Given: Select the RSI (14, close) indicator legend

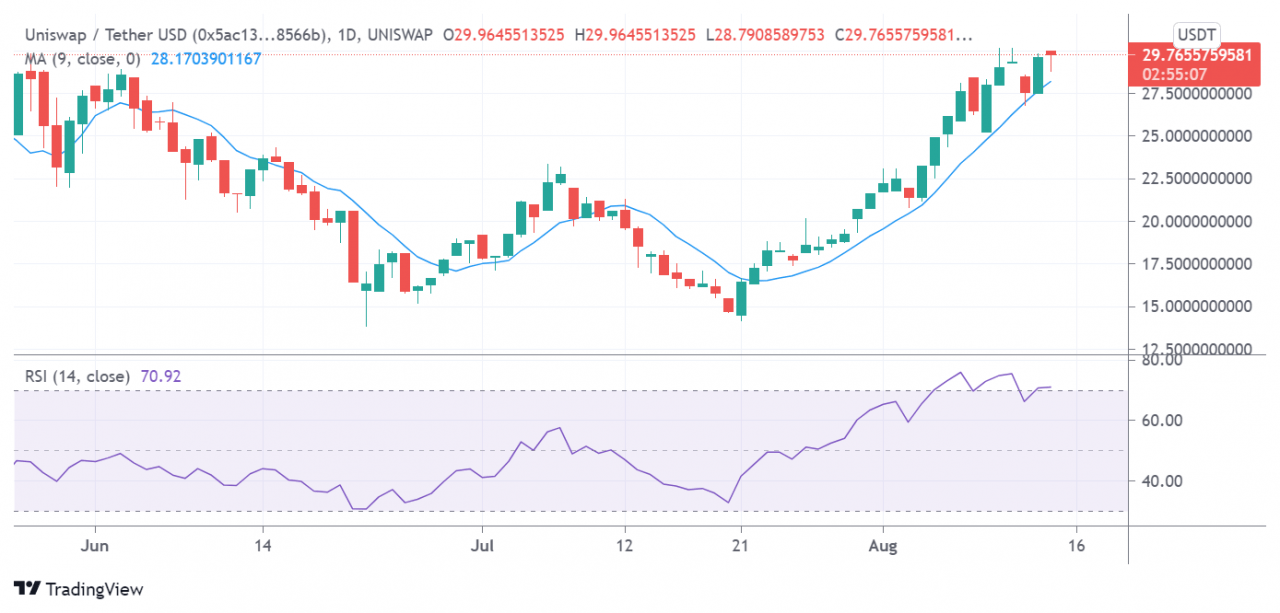Looking at the screenshot, I should click(78, 377).
